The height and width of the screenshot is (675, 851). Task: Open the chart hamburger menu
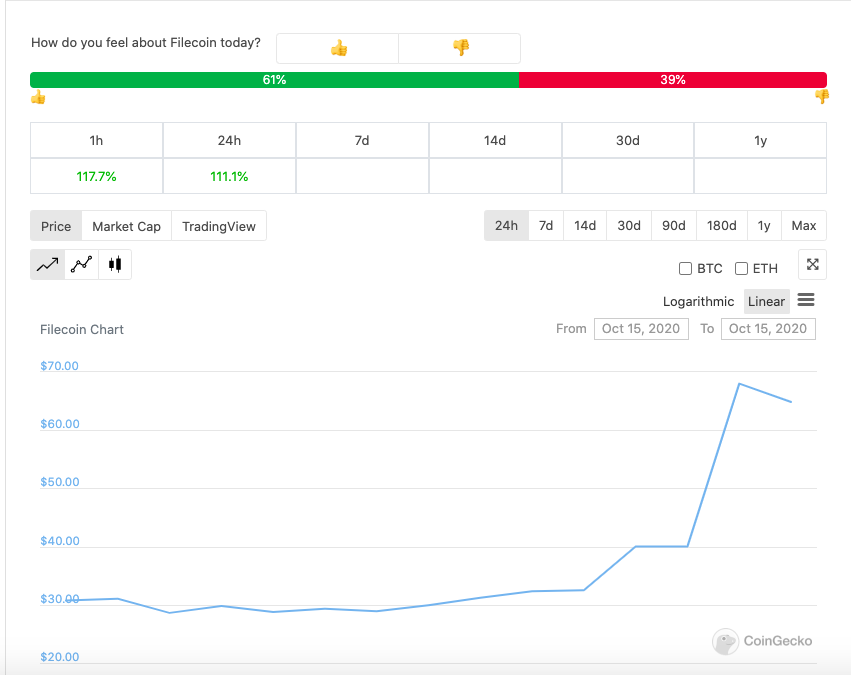click(x=806, y=300)
